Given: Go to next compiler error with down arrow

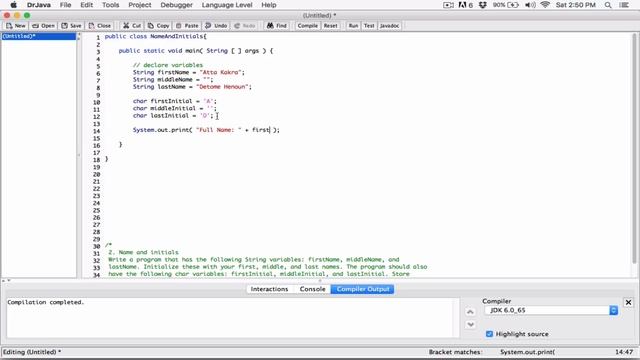Looking at the screenshot, I should tap(470, 324).
